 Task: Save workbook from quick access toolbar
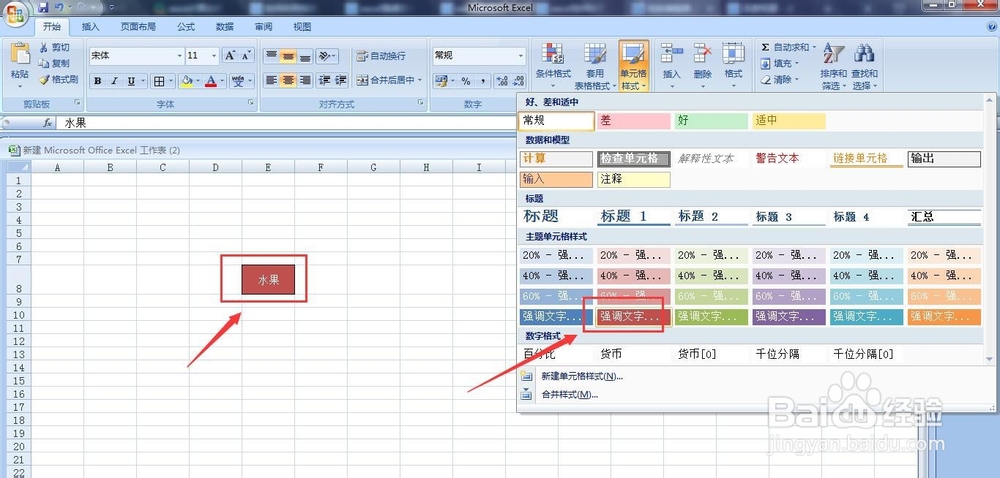(x=43, y=8)
